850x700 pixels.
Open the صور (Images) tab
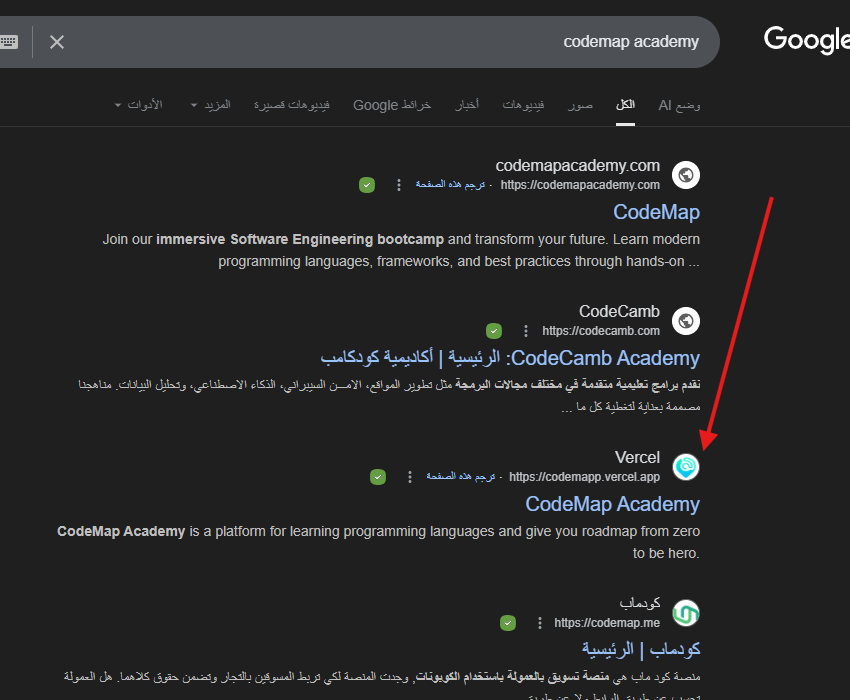pyautogui.click(x=580, y=105)
